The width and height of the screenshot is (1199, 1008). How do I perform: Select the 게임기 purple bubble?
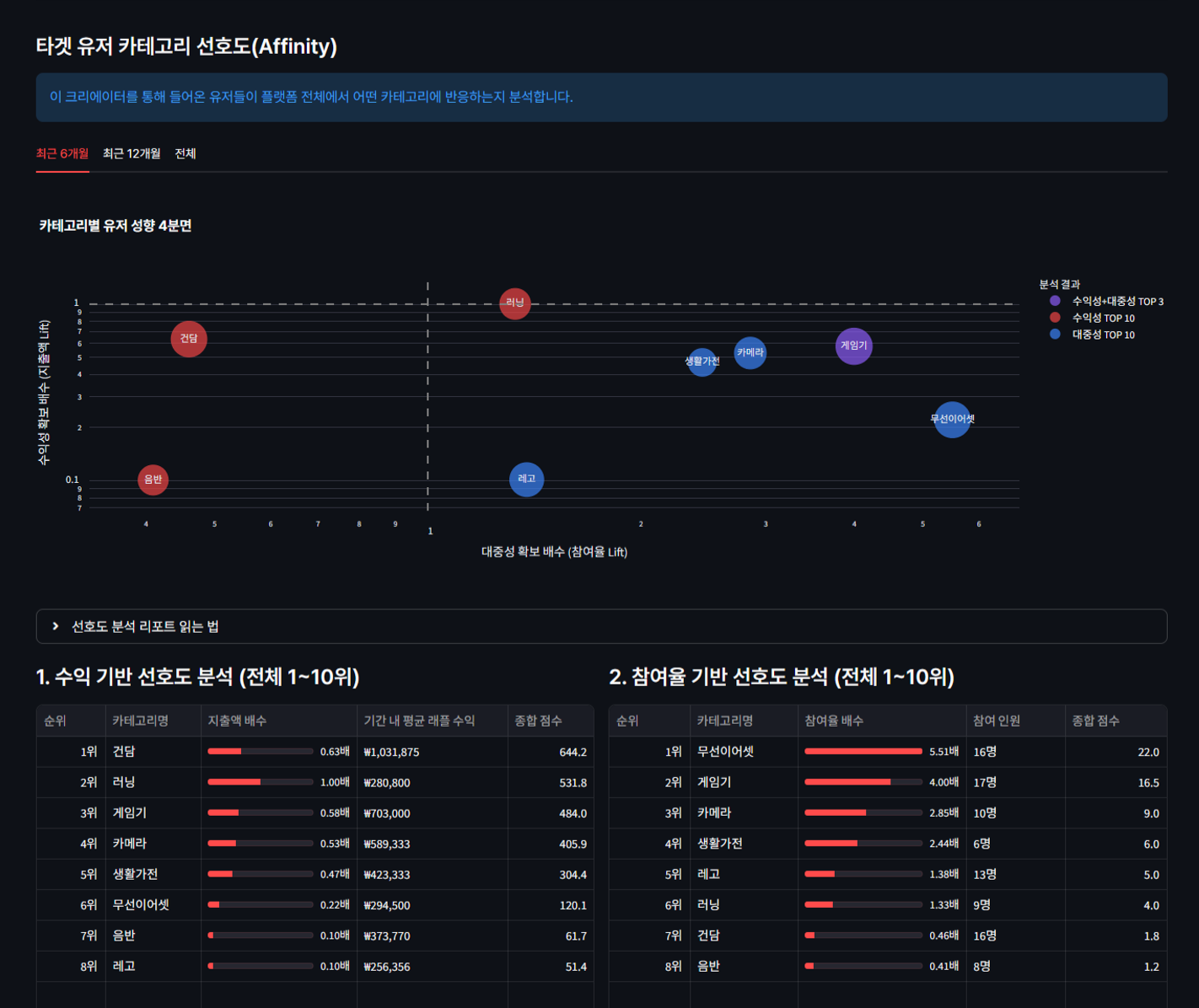tap(853, 346)
